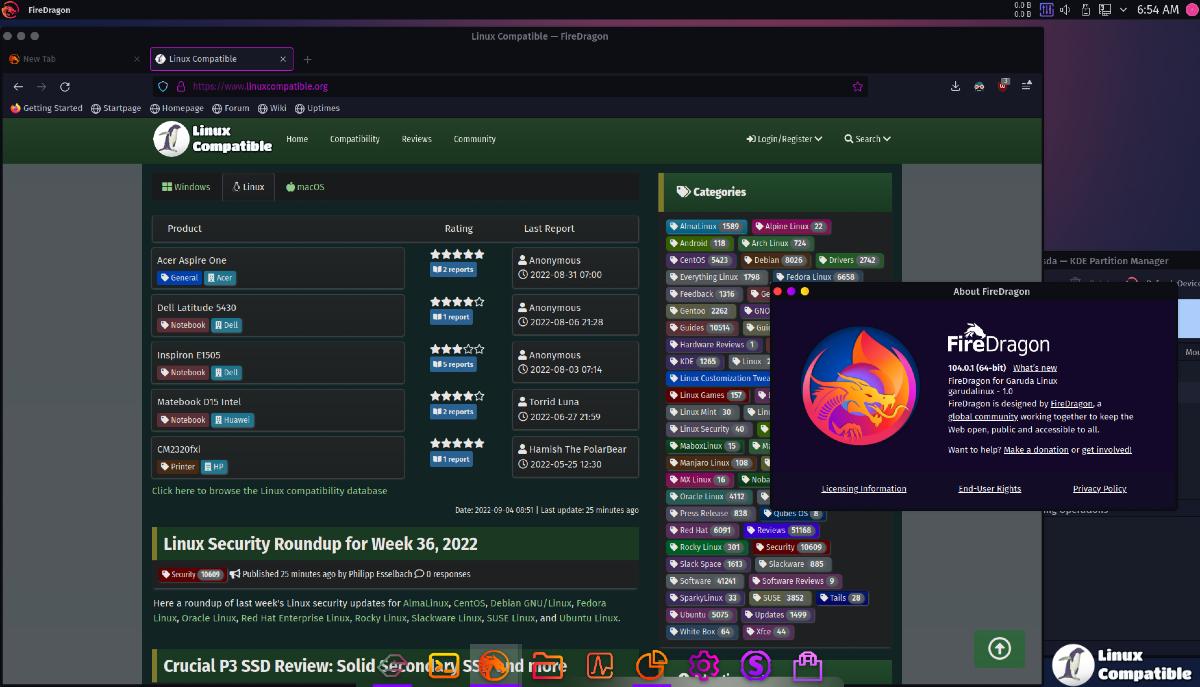Open the Reviews menu item
Image resolution: width=1200 pixels, height=687 pixels.
[x=416, y=139]
